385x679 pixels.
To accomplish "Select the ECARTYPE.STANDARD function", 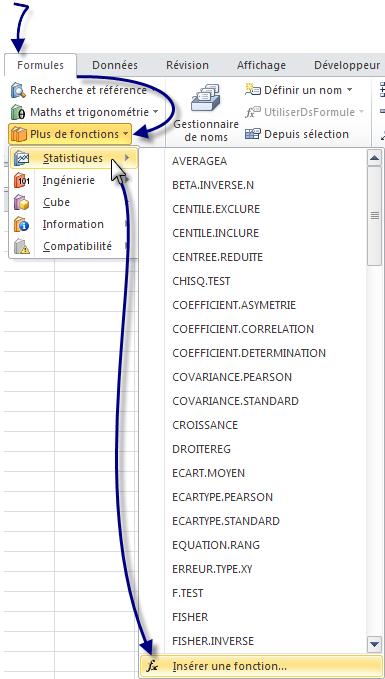I will tap(226, 521).
